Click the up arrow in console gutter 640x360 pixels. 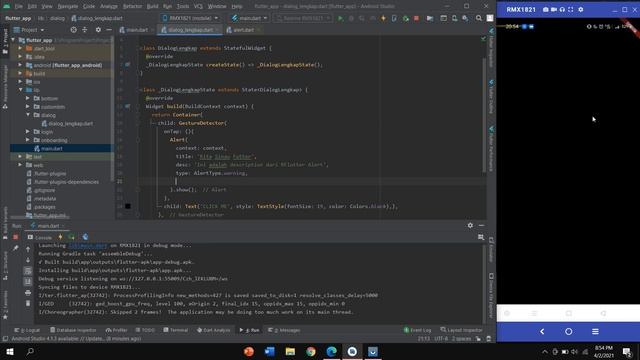[28, 249]
